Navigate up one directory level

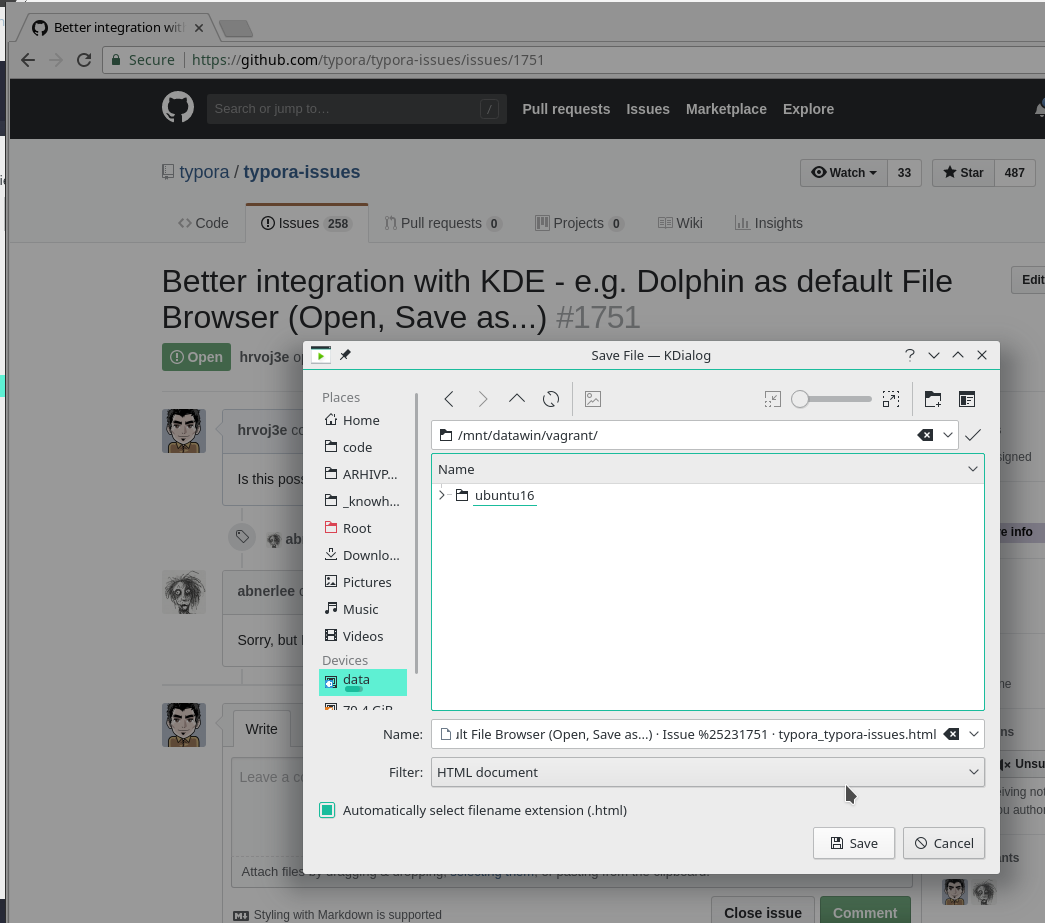tap(516, 398)
